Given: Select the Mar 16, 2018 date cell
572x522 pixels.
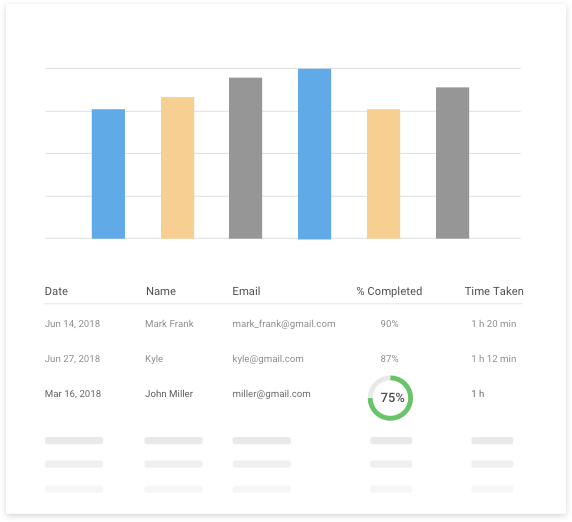Looking at the screenshot, I should [x=73, y=394].
